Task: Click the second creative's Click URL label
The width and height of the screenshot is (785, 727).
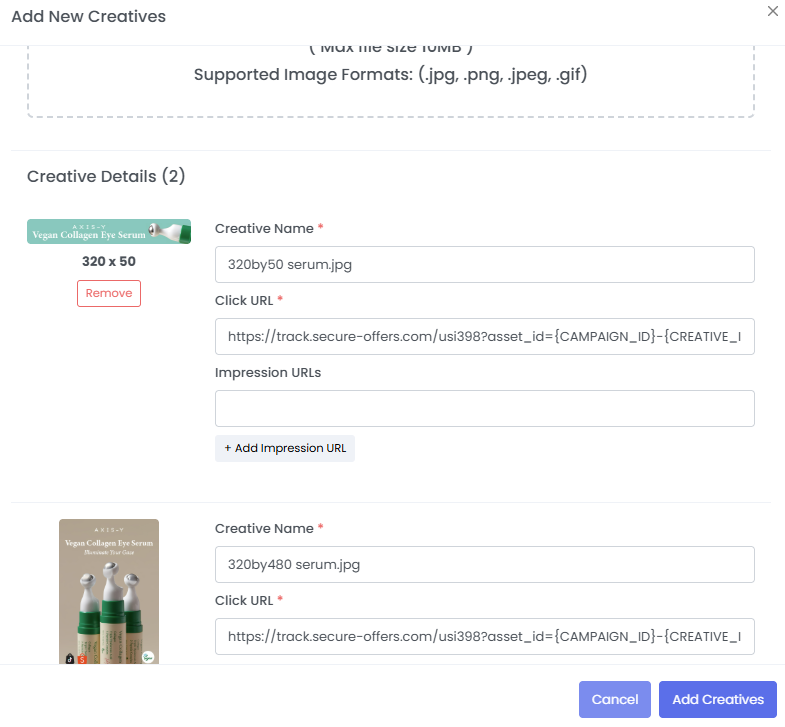Action: [246, 601]
